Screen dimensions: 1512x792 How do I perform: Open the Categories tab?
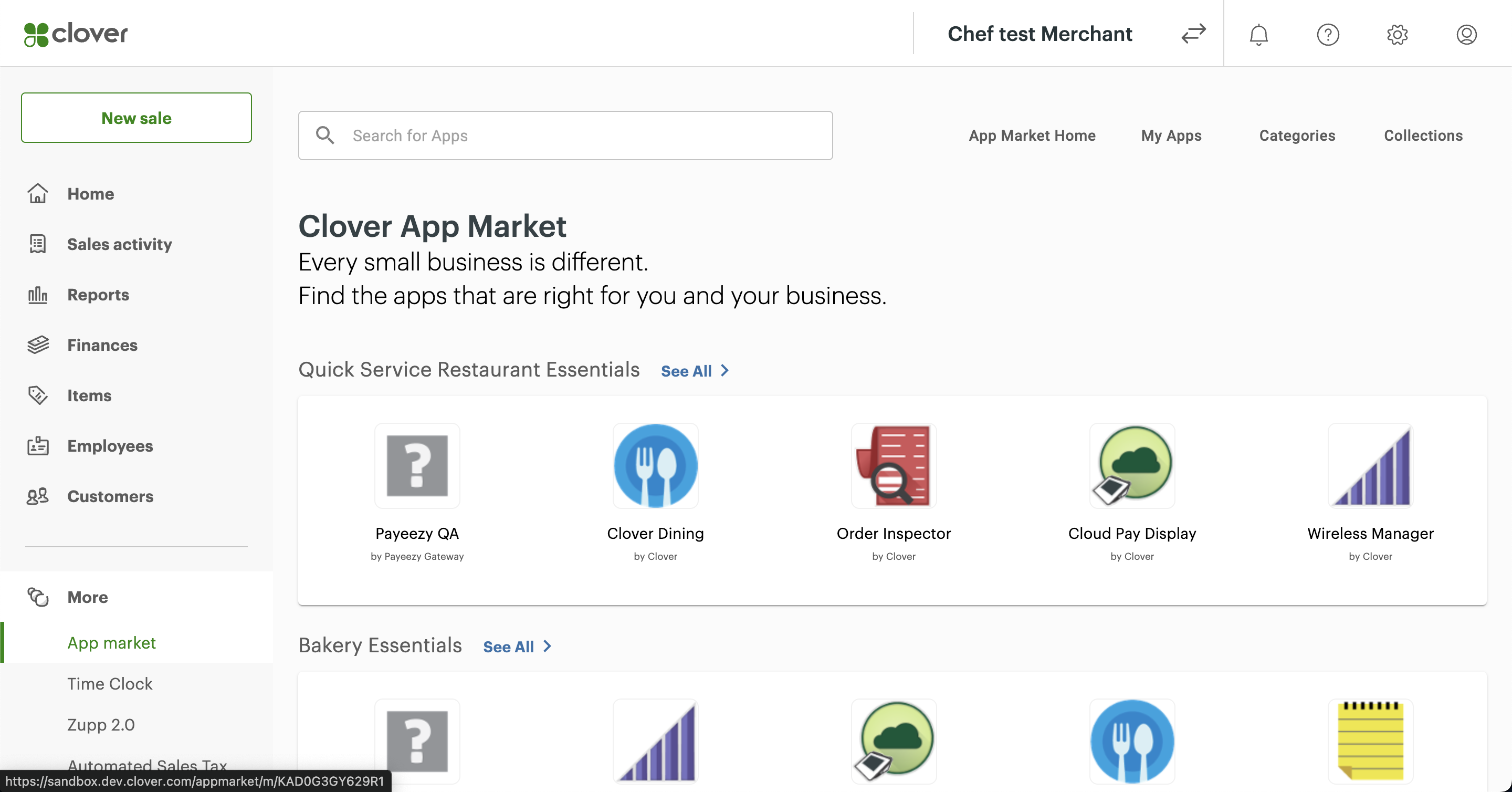[x=1297, y=136]
